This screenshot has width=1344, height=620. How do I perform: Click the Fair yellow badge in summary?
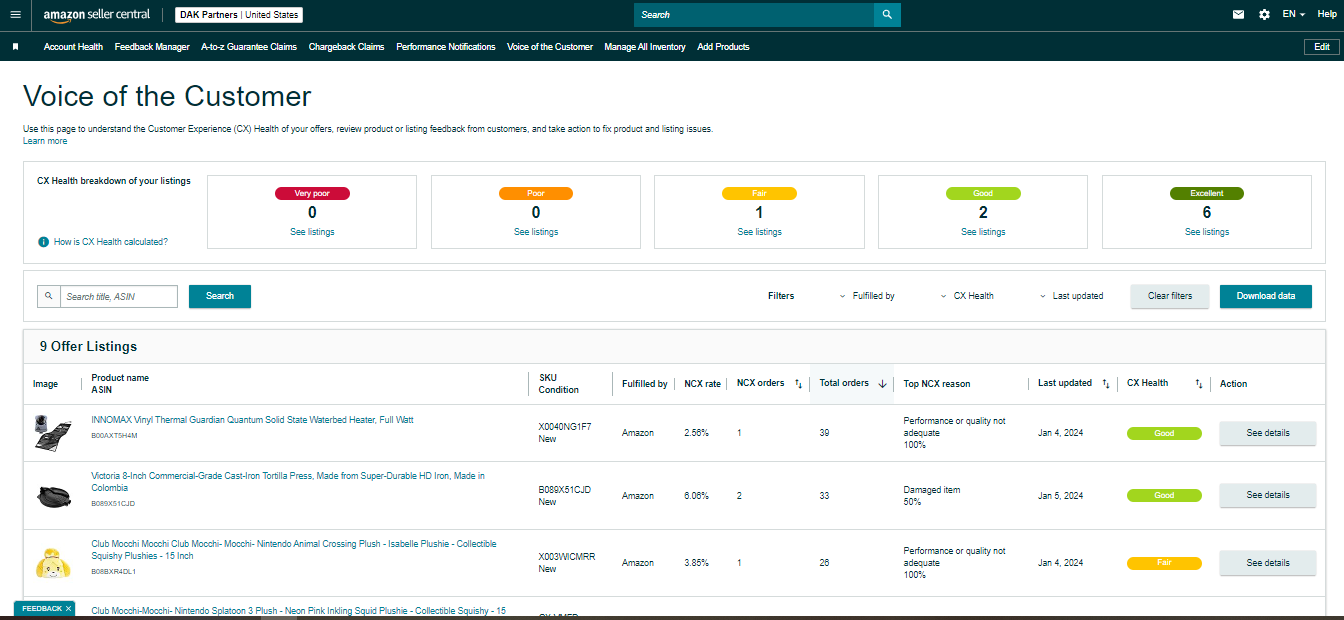[x=759, y=193]
